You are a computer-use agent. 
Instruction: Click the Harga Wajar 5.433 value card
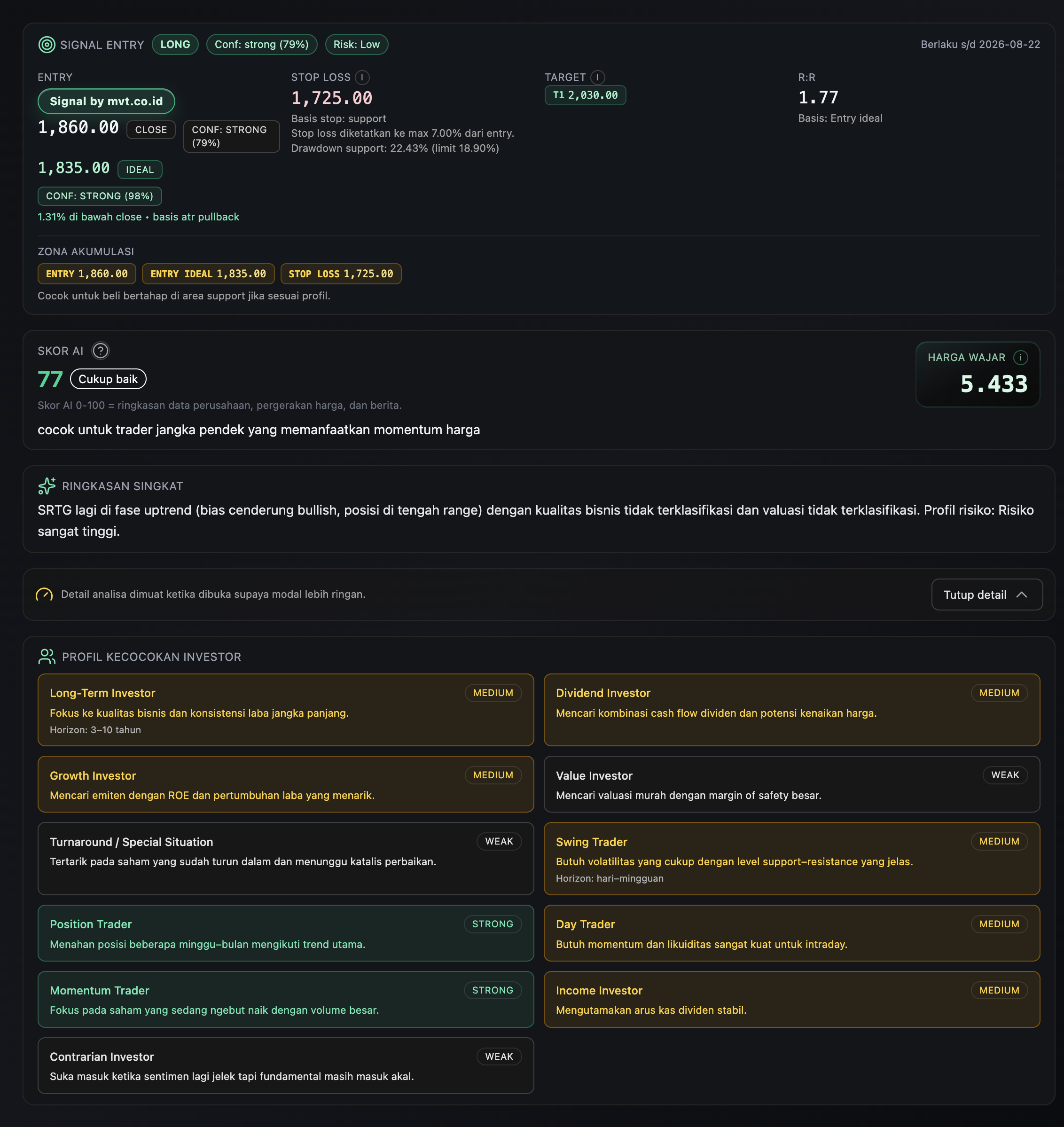coord(977,375)
